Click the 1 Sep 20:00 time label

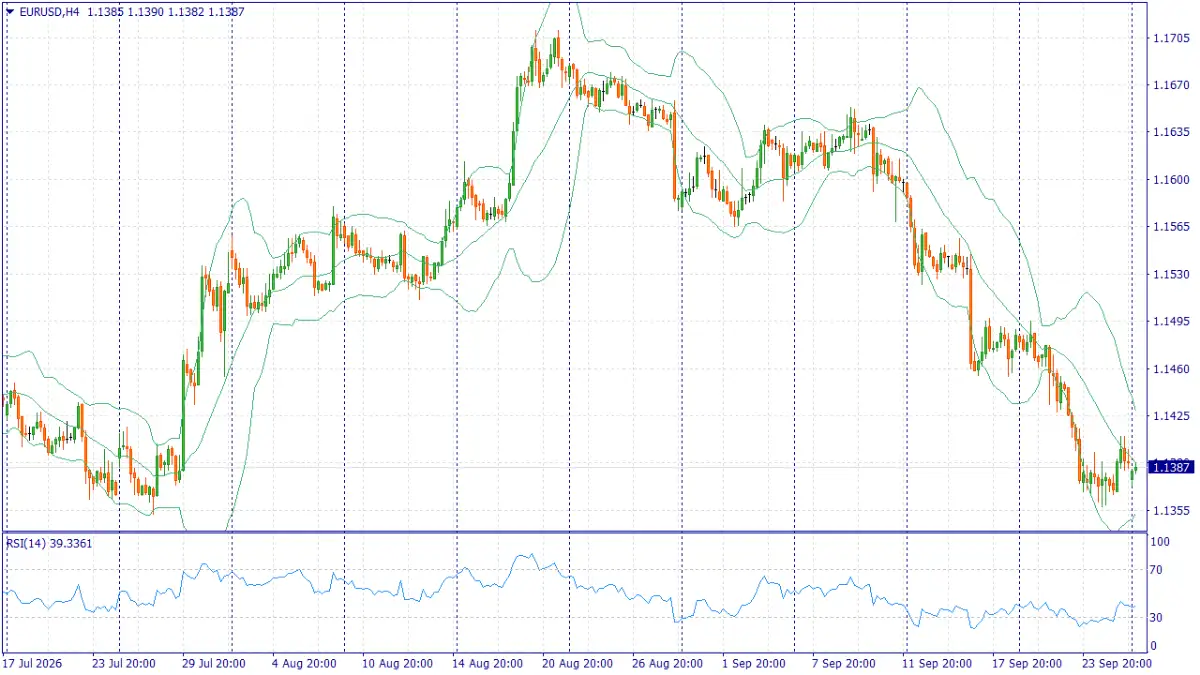[752, 663]
